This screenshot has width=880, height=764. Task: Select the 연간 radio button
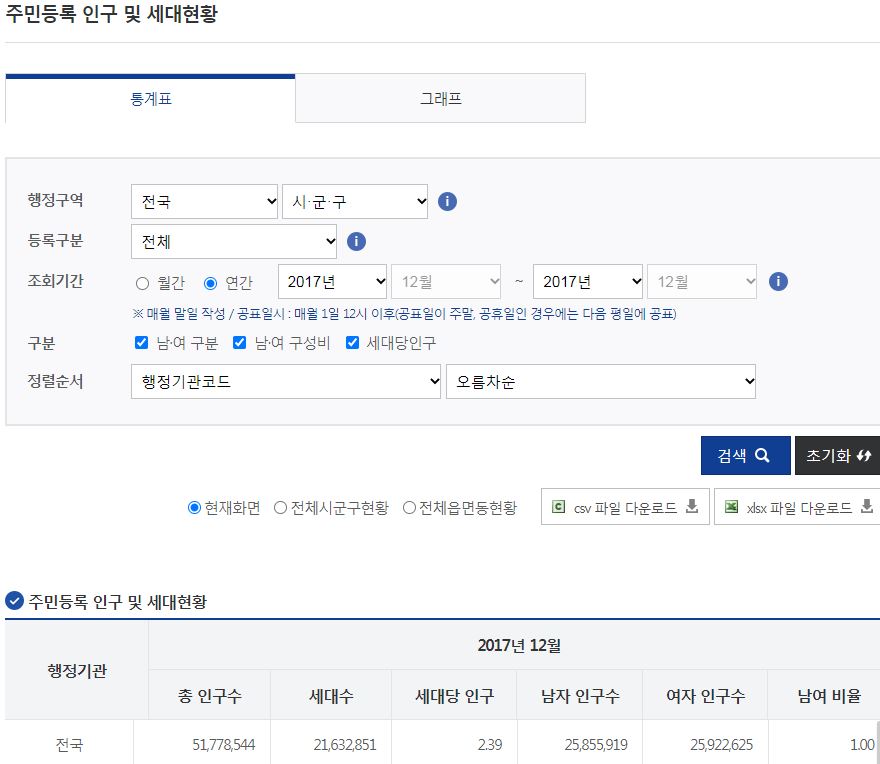(x=210, y=283)
